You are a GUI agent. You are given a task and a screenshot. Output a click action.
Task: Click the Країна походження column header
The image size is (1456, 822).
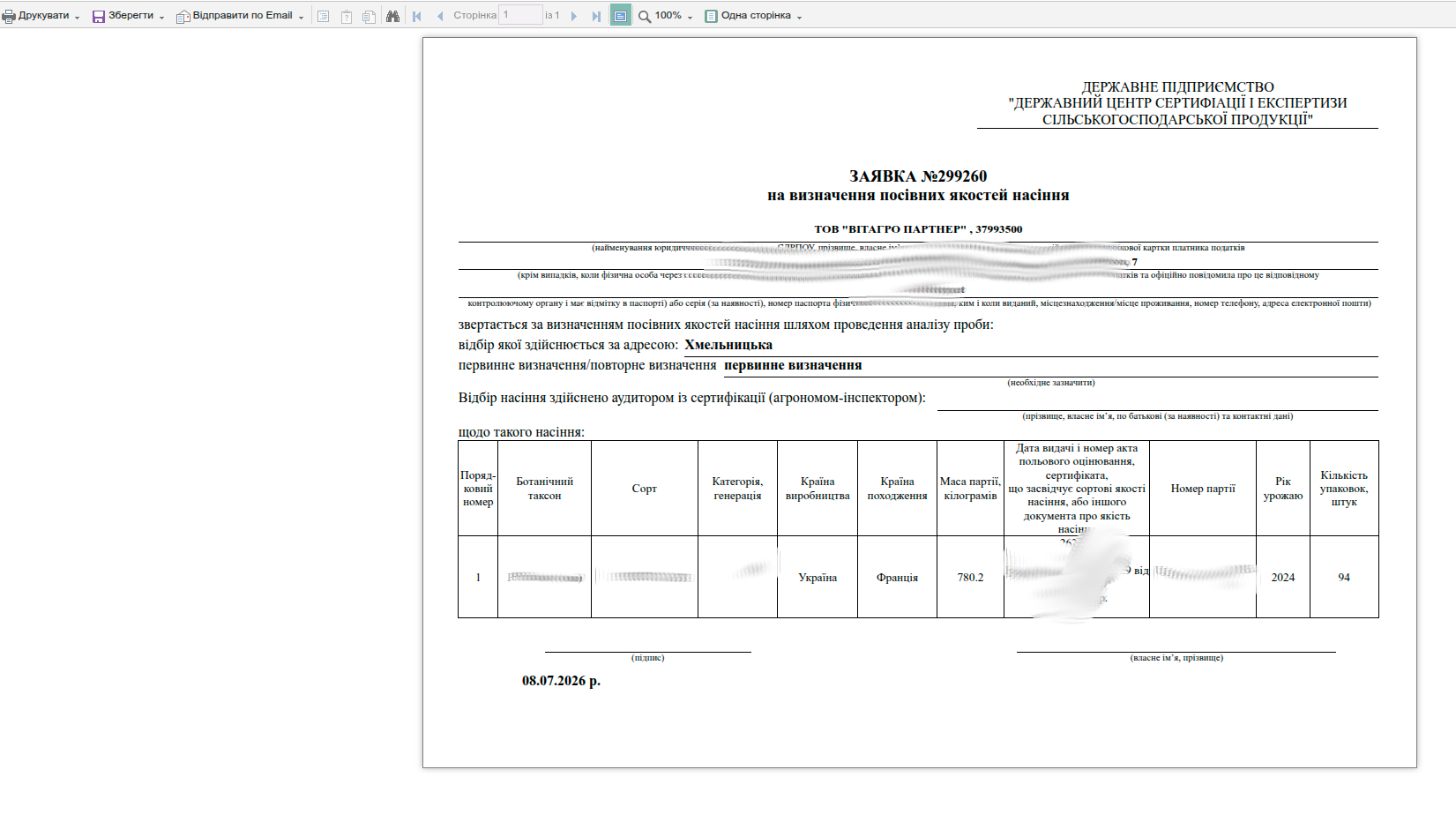pos(897,489)
